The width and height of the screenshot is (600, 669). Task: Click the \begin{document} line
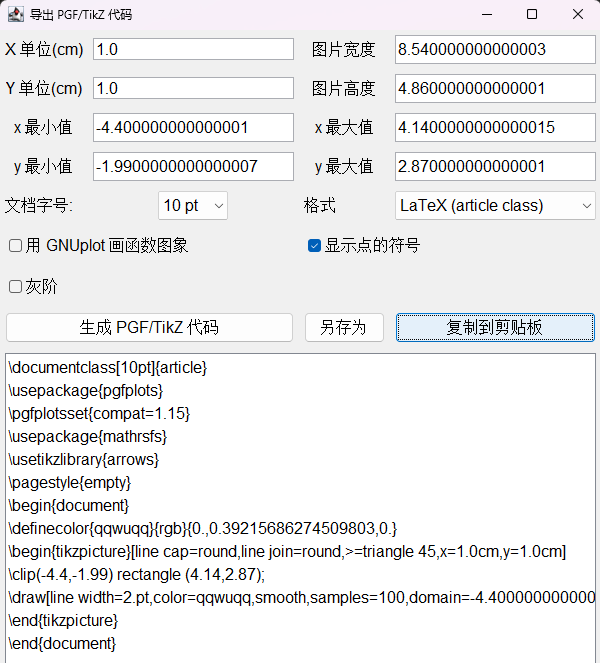pos(69,506)
